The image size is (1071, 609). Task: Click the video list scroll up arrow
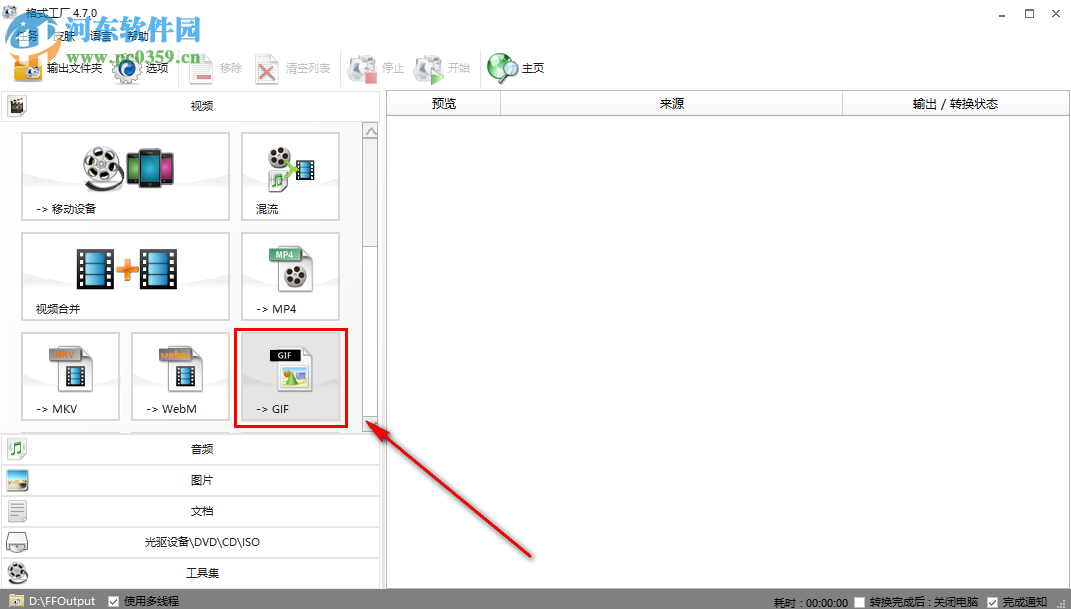pyautogui.click(x=370, y=131)
